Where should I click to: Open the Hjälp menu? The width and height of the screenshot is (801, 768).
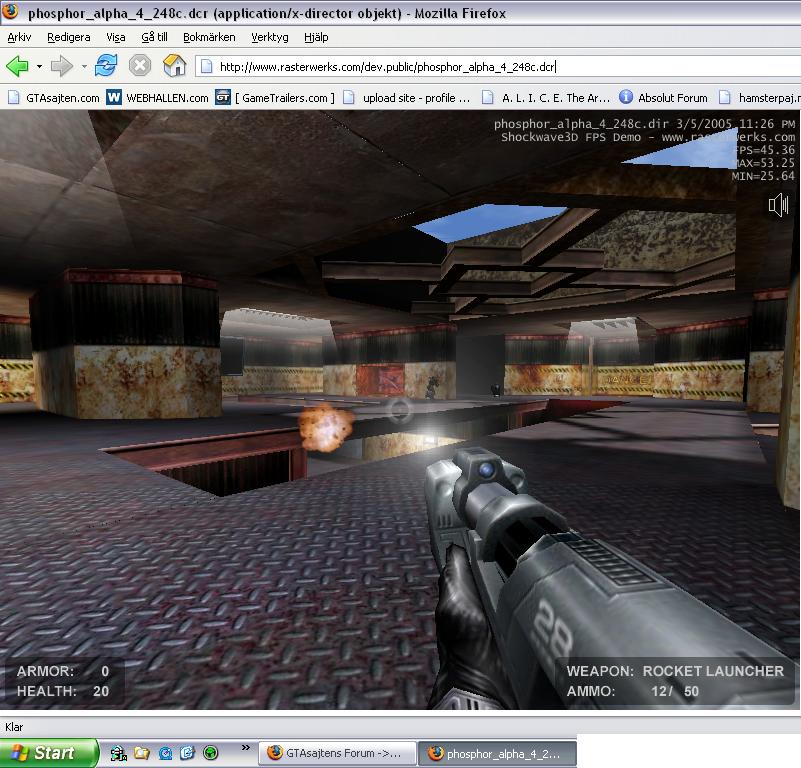(316, 37)
